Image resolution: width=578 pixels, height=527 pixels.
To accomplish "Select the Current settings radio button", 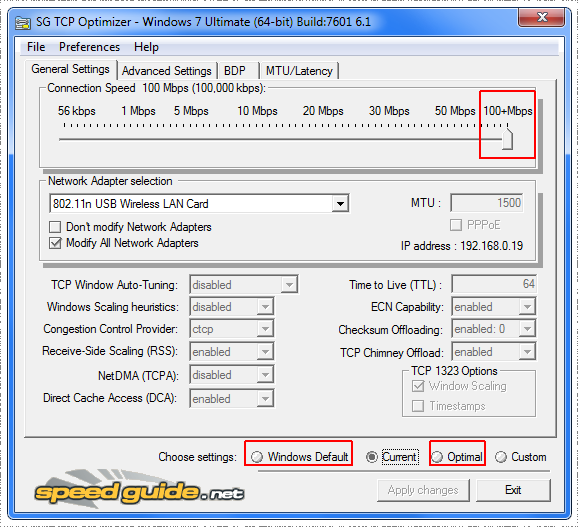I will click(372, 457).
